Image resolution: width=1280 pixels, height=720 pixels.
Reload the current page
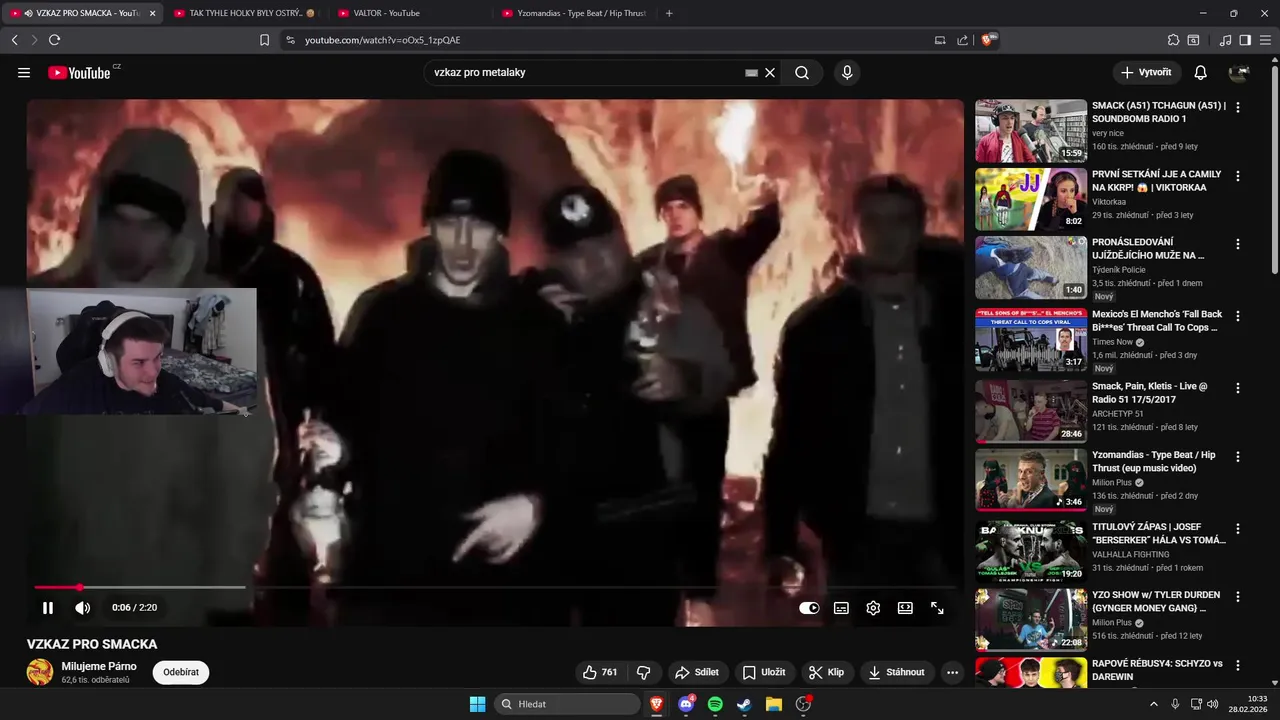pos(54,40)
